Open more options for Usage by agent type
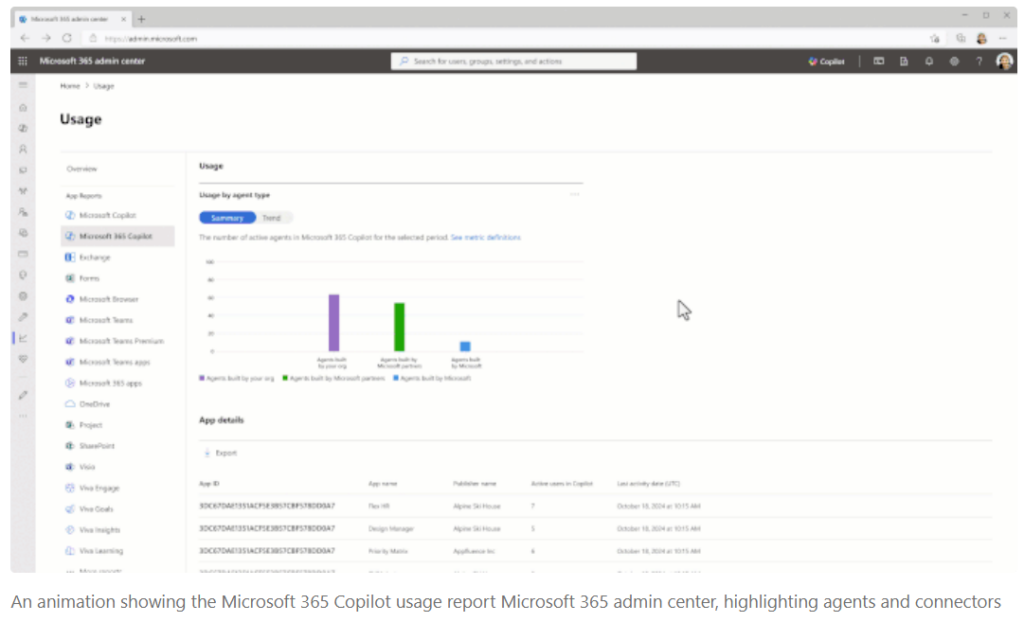The height and width of the screenshot is (622, 1024). point(575,194)
